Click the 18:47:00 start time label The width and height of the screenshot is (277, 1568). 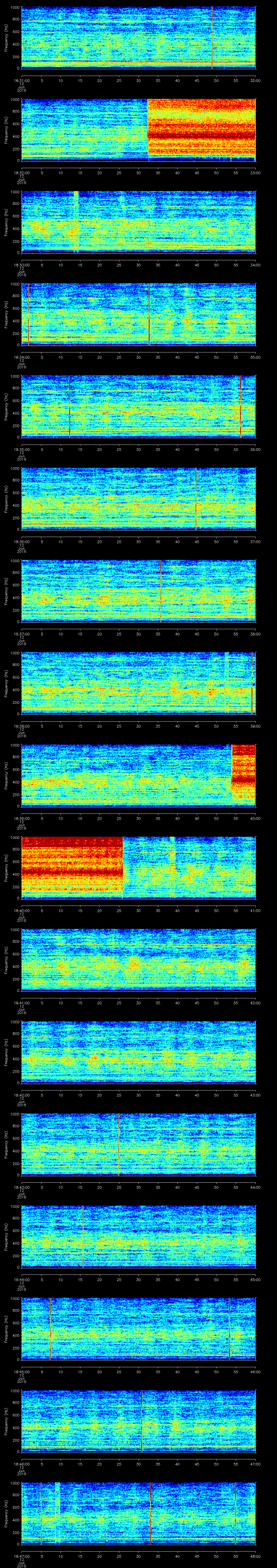click(22, 1556)
